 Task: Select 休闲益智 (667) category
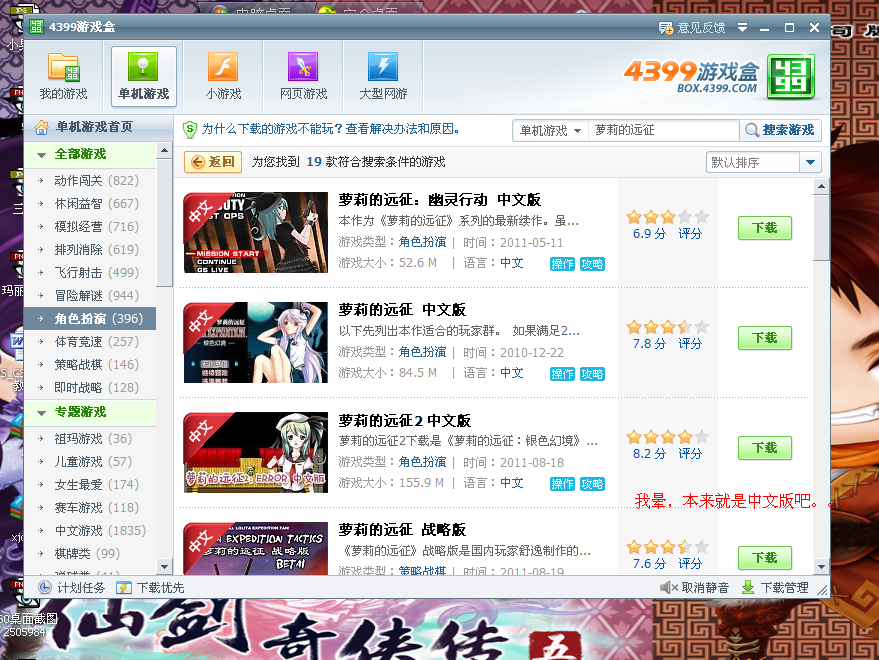tap(90, 204)
